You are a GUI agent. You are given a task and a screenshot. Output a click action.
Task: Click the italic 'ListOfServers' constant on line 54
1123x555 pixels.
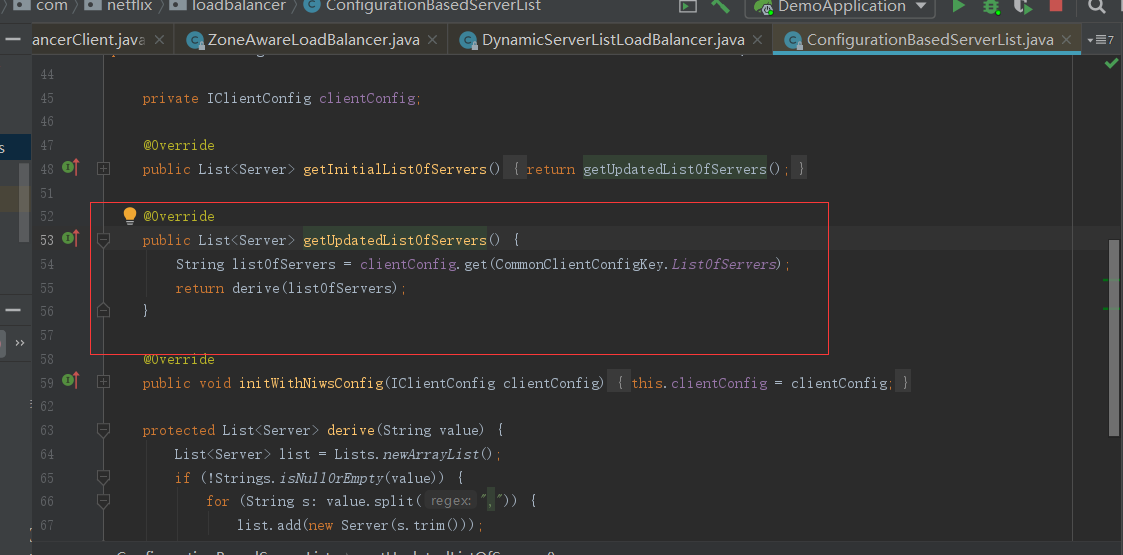(x=723, y=264)
